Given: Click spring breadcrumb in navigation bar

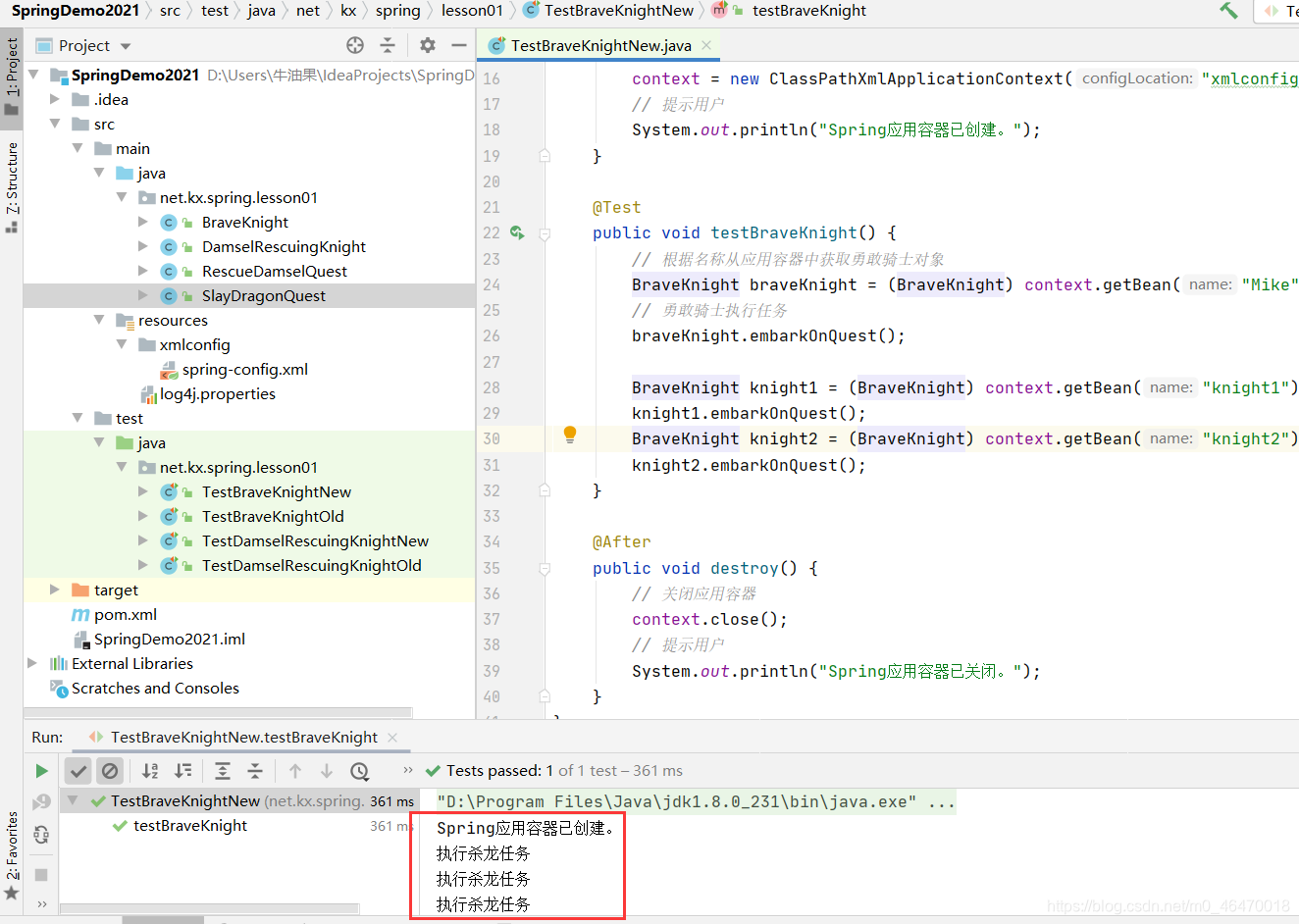Looking at the screenshot, I should (x=397, y=11).
